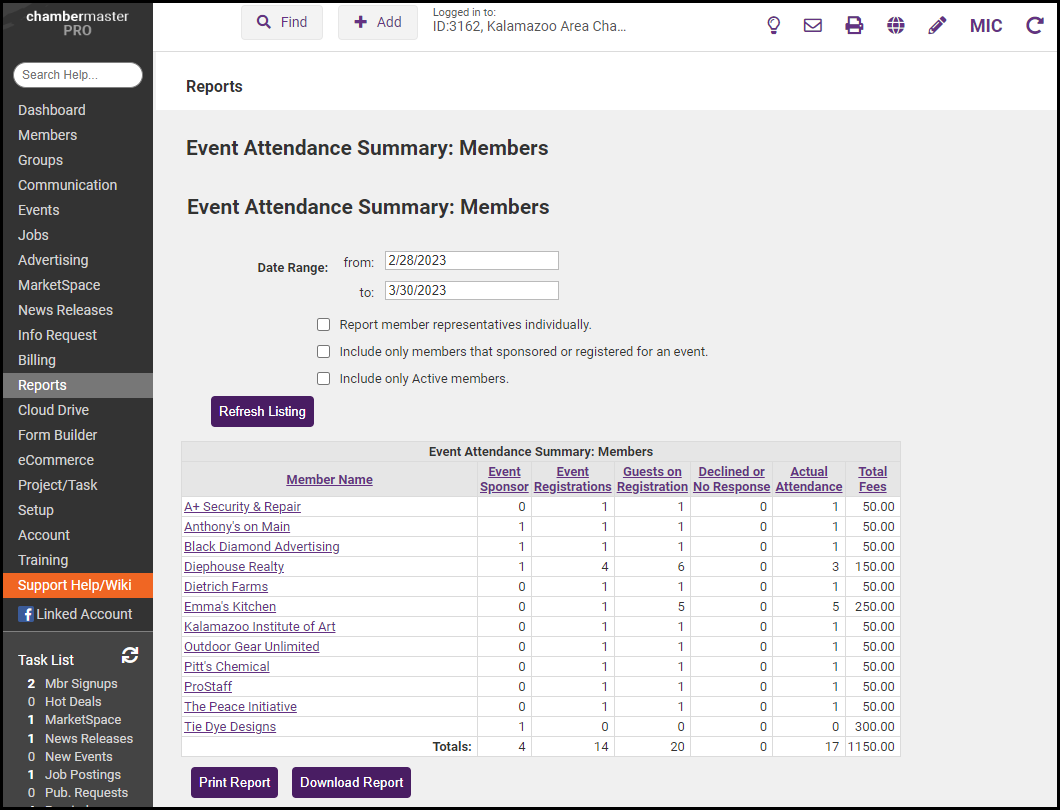The width and height of the screenshot is (1060, 810).
Task: Refresh the Task List with sync icon
Action: [130, 655]
